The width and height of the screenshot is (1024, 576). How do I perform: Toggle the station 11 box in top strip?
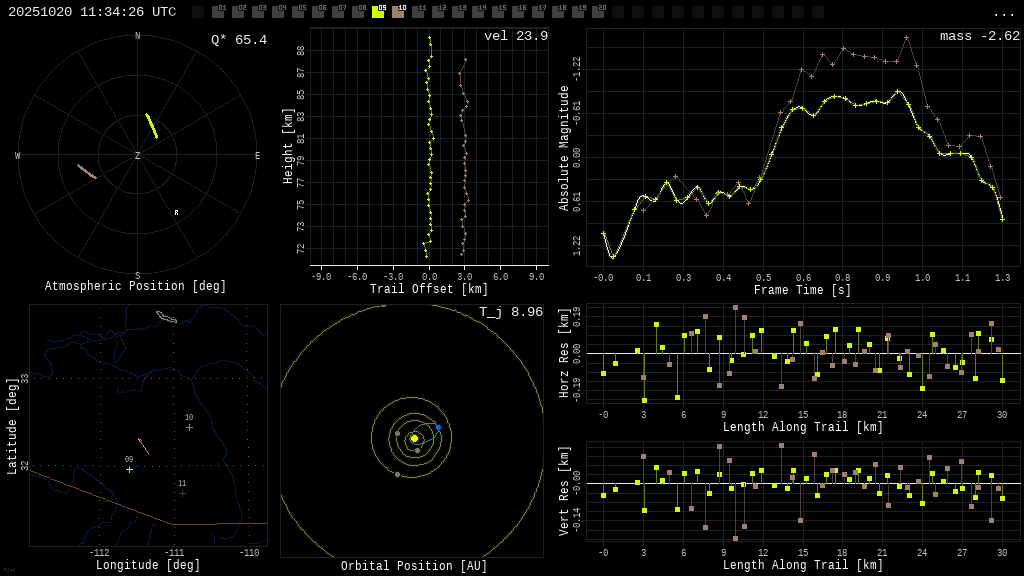pyautogui.click(x=418, y=12)
